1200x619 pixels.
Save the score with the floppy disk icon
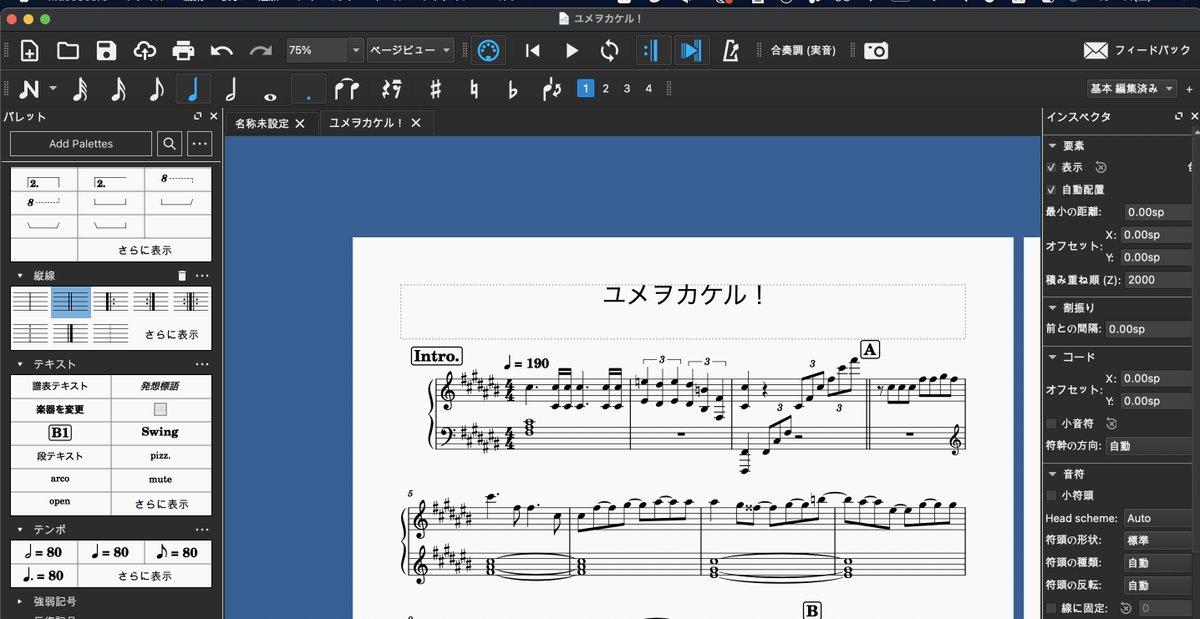coord(106,51)
